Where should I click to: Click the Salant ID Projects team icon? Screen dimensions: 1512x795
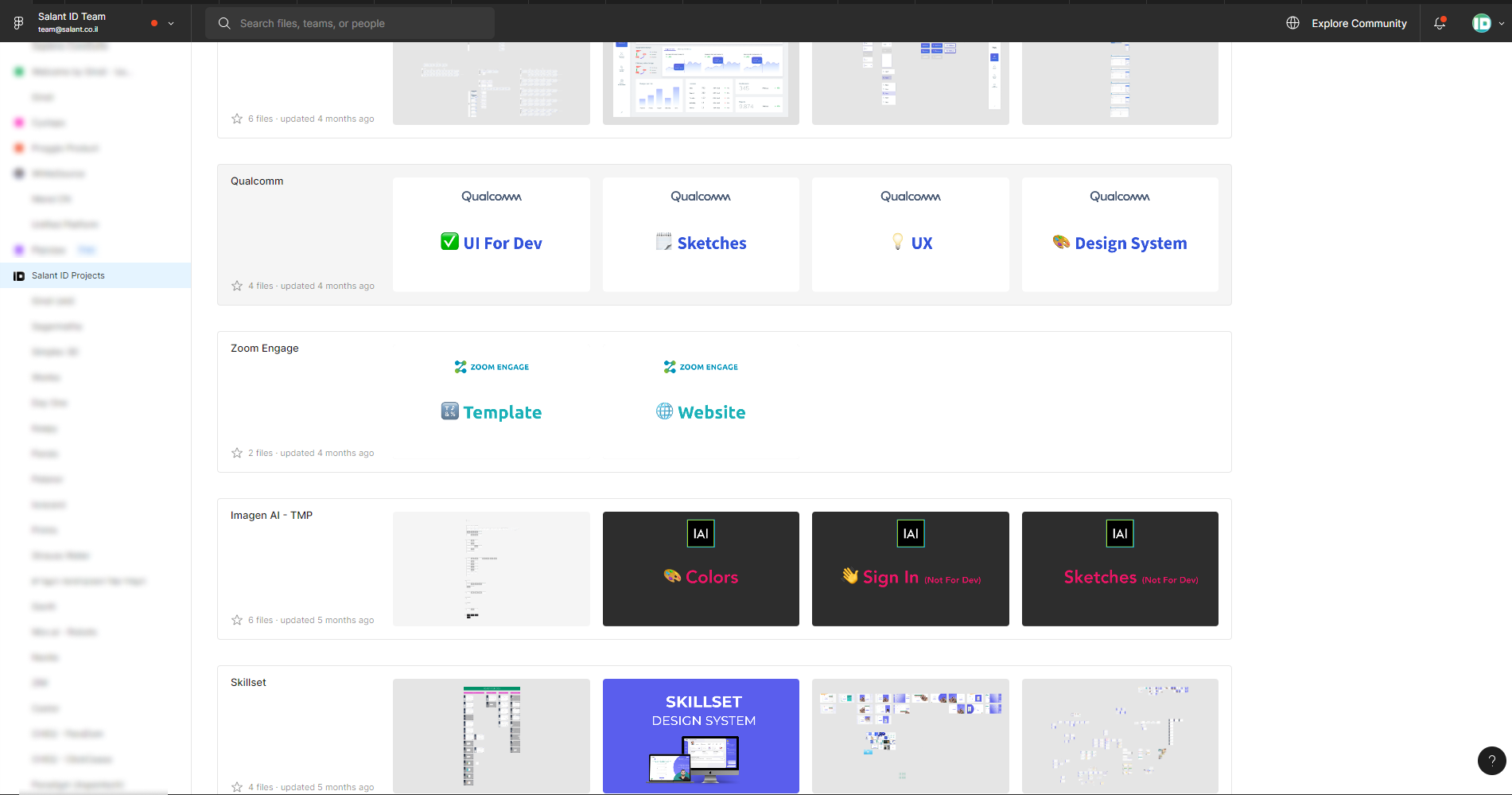19,275
